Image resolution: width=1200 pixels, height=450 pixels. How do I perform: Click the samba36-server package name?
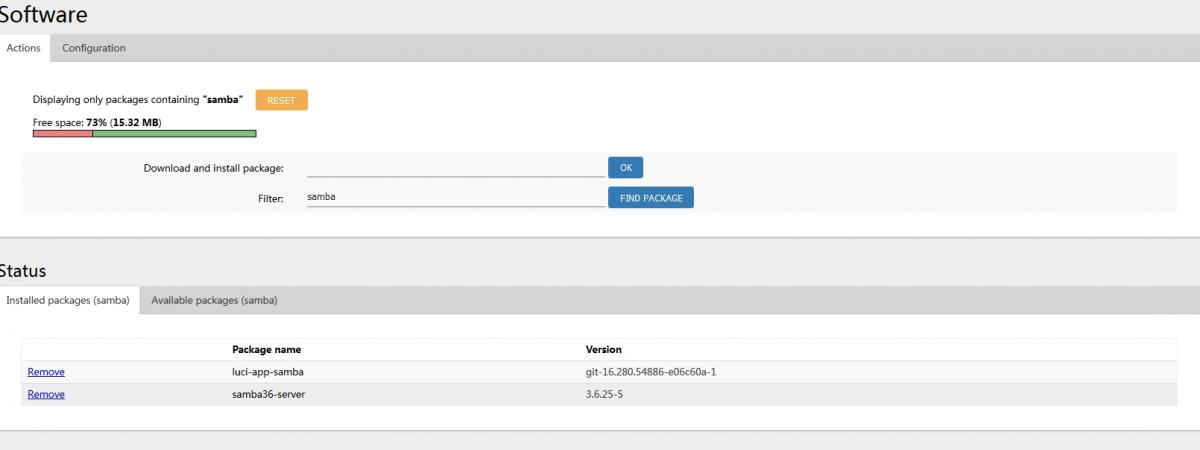[271, 394]
